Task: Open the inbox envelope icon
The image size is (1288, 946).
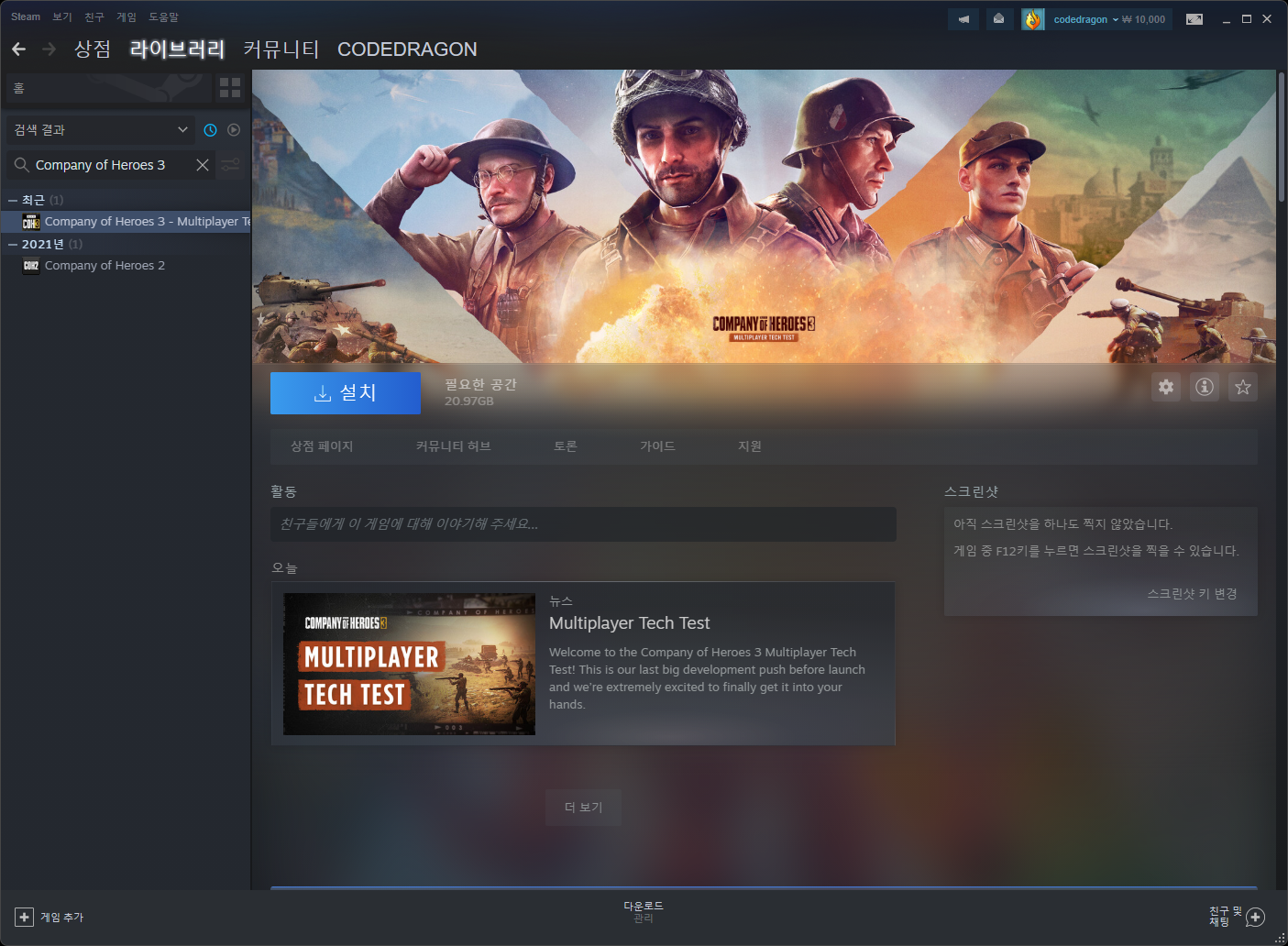Action: coord(998,19)
